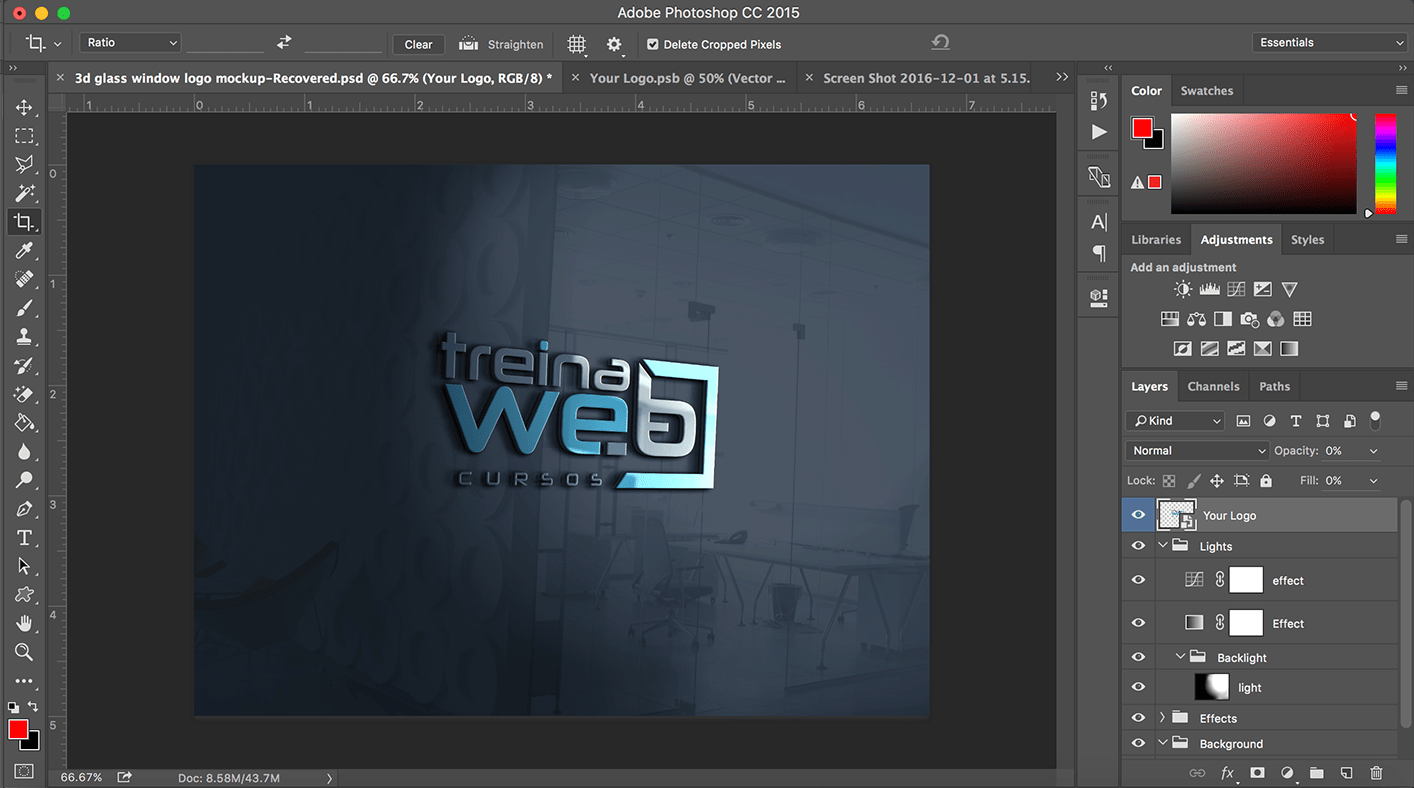Hide the Backlight group
Image resolution: width=1414 pixels, height=788 pixels.
[1138, 657]
